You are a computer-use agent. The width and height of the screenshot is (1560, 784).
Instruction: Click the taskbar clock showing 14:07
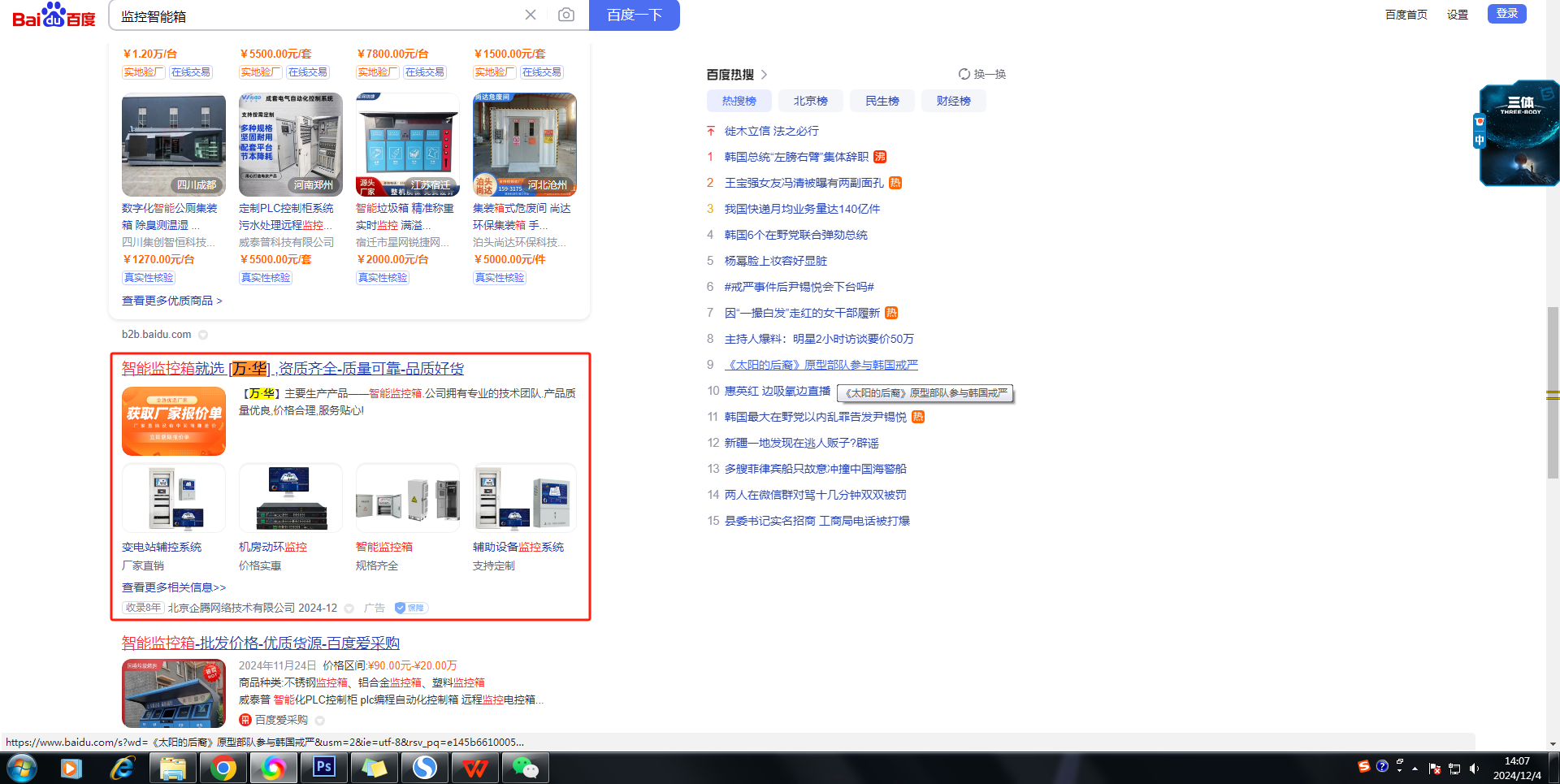point(1517,769)
